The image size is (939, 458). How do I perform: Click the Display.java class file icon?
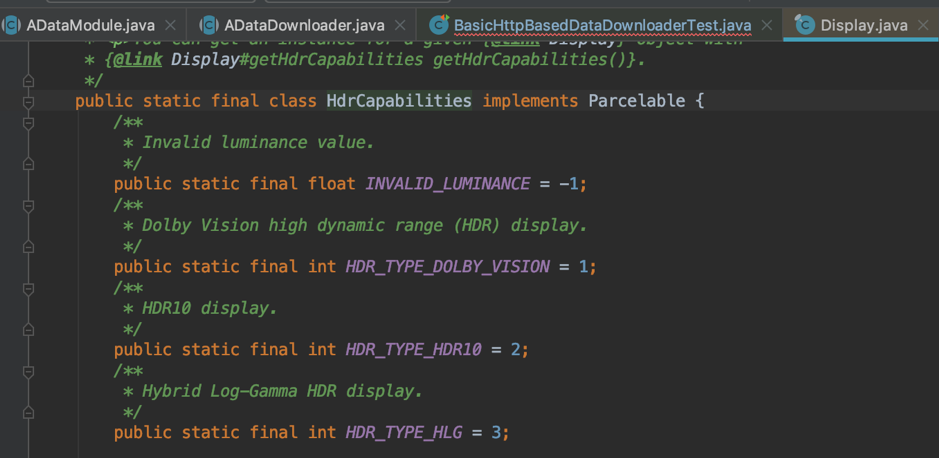(x=804, y=25)
